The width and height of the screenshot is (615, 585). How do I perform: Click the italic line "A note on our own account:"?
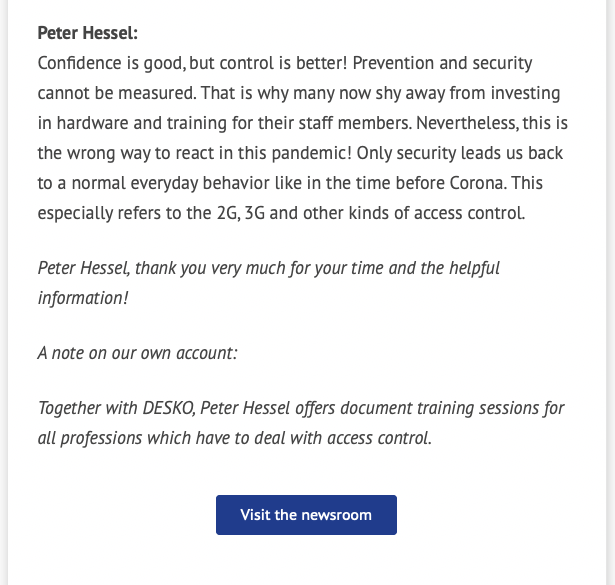pos(136,353)
